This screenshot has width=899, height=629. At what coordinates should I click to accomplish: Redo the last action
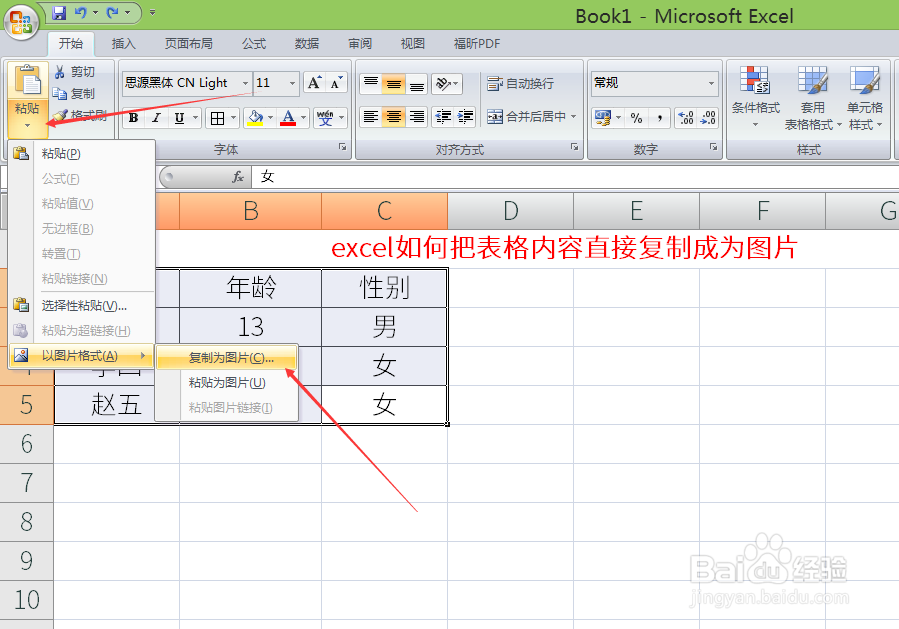point(112,13)
